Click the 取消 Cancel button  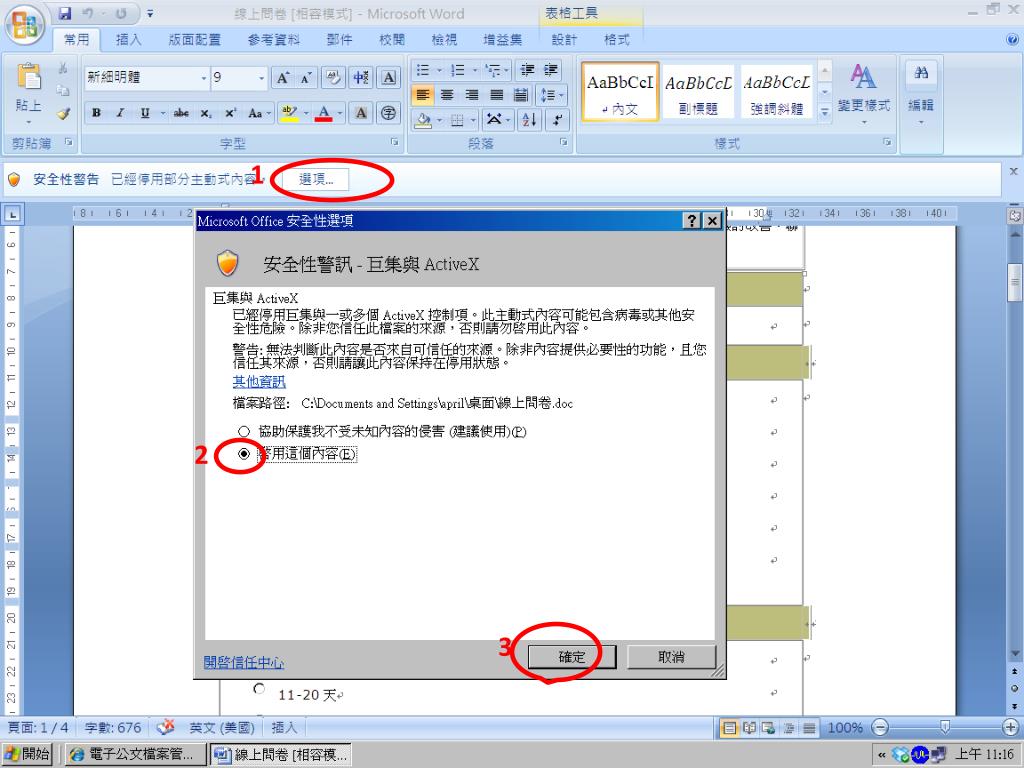pos(671,657)
